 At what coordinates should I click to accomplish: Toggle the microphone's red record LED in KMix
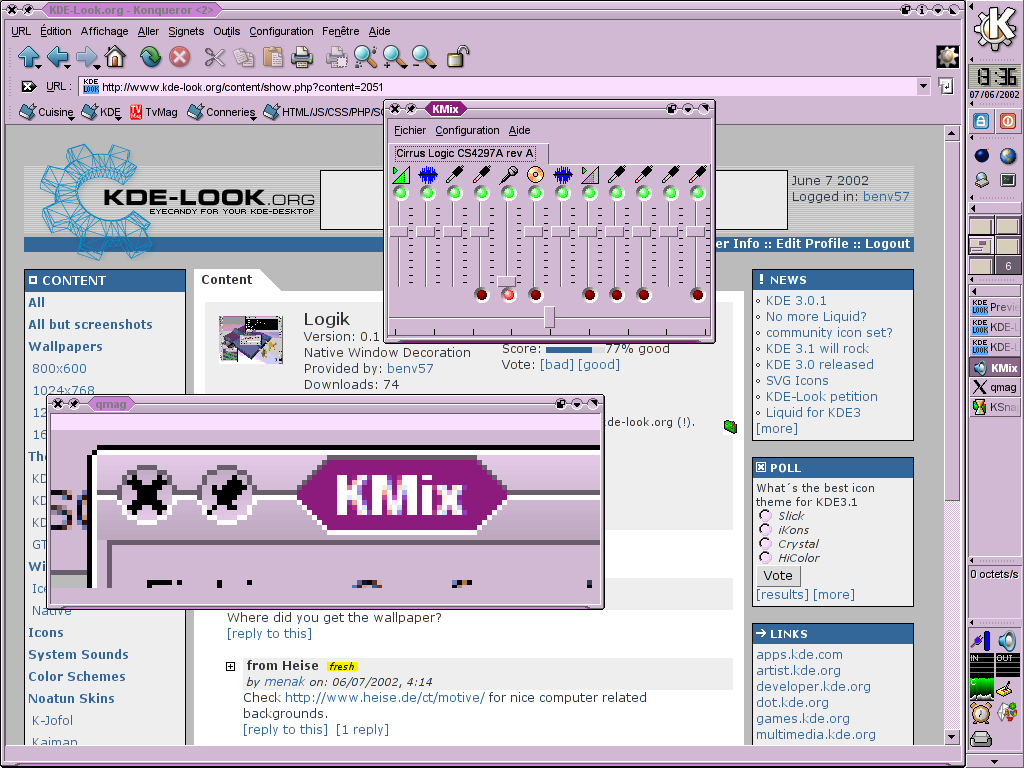click(x=508, y=294)
